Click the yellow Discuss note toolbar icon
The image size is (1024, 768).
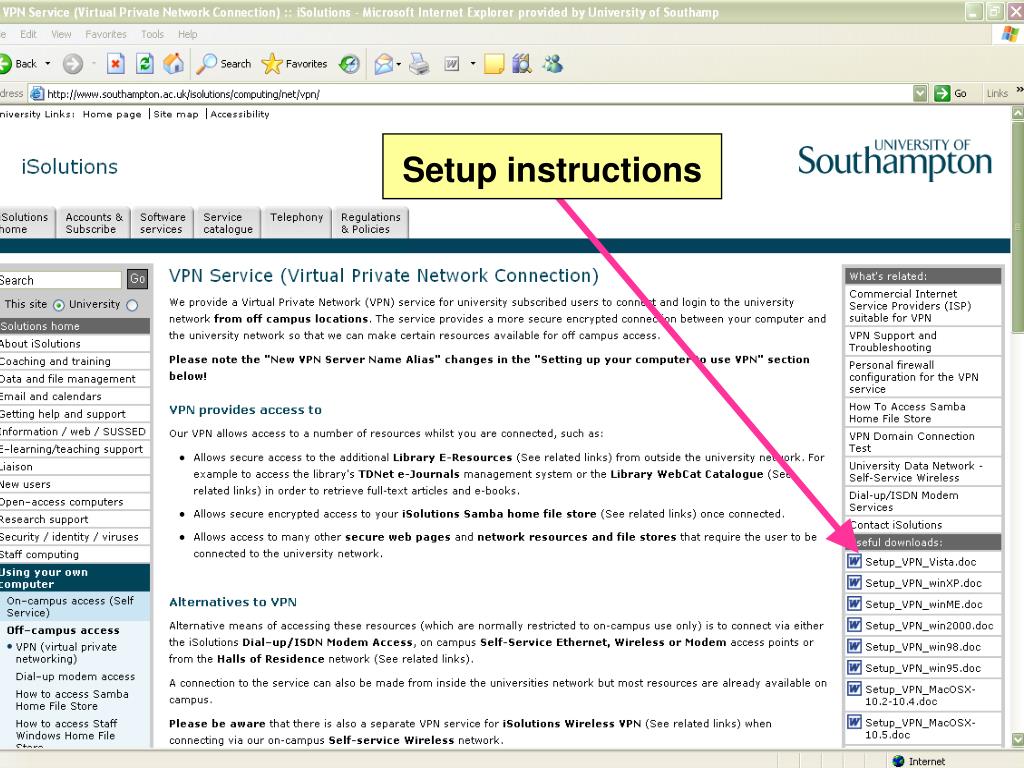click(x=494, y=63)
